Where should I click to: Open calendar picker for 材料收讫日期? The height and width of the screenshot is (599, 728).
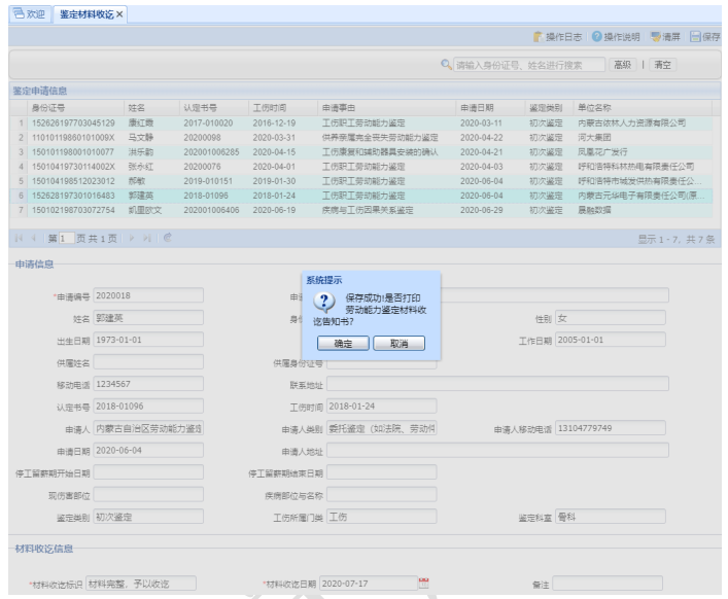[424, 583]
